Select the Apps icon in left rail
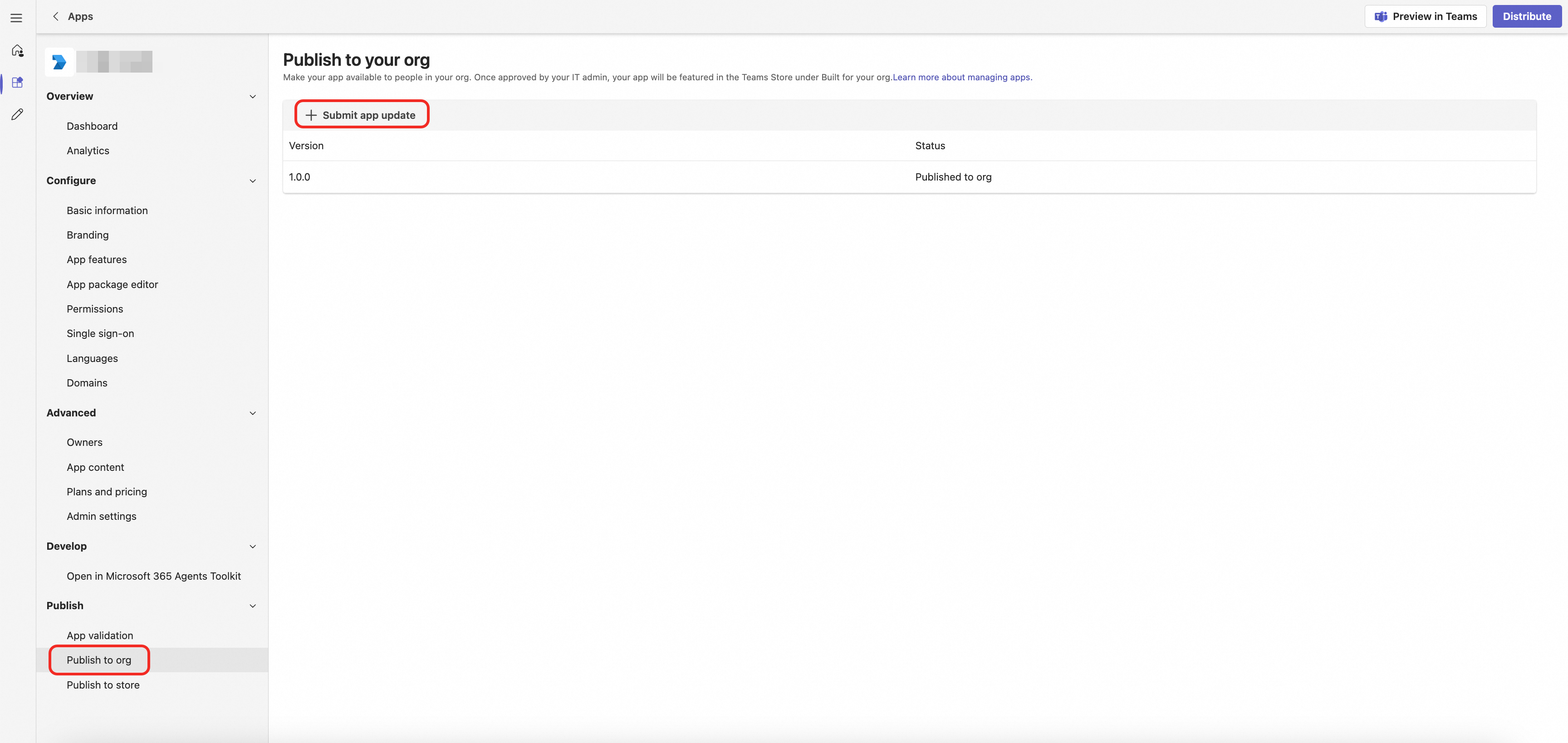Image resolution: width=1568 pixels, height=743 pixels. pyautogui.click(x=17, y=83)
